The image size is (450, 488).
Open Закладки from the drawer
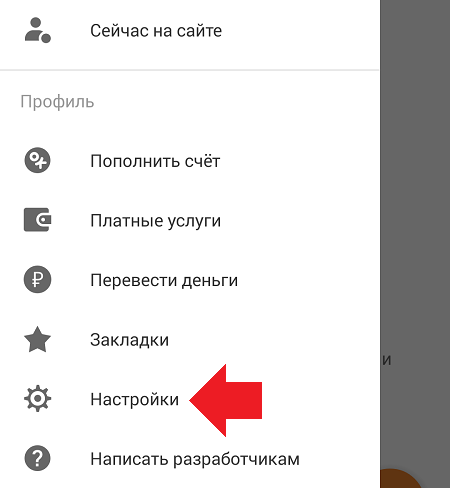click(189, 340)
